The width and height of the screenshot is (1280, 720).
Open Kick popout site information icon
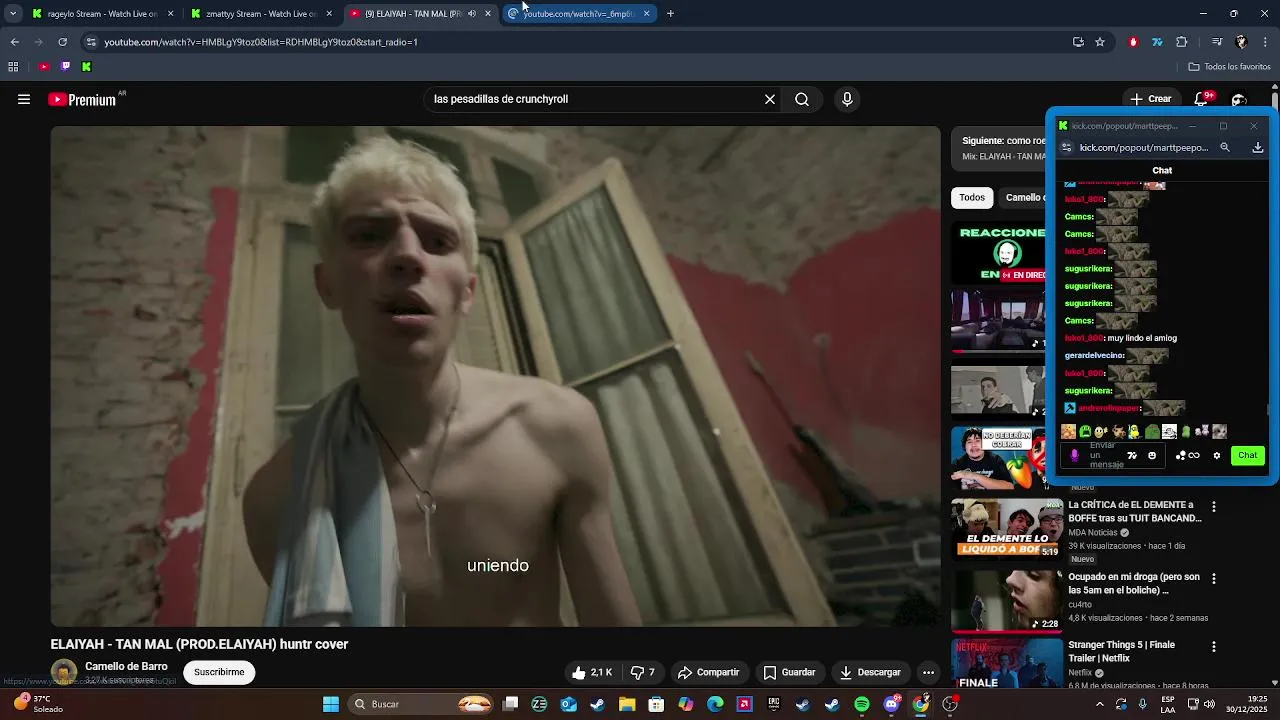pos(1066,147)
